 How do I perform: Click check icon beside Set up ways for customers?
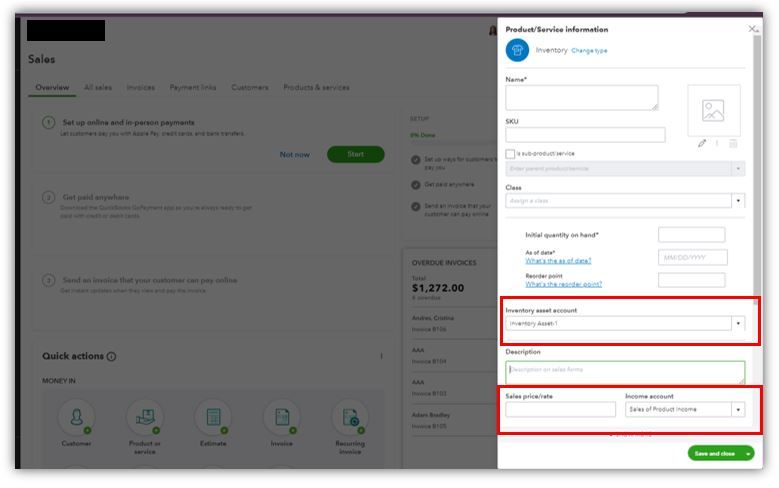pos(416,160)
